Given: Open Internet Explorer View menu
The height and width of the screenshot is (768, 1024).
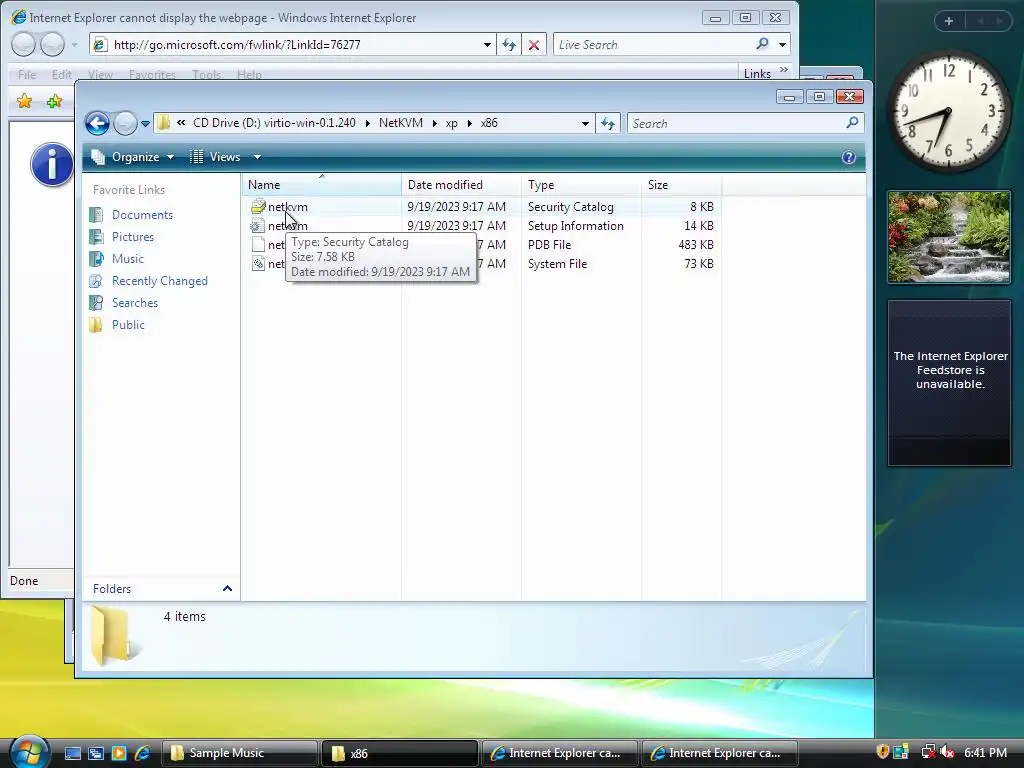Looking at the screenshot, I should click(x=101, y=74).
